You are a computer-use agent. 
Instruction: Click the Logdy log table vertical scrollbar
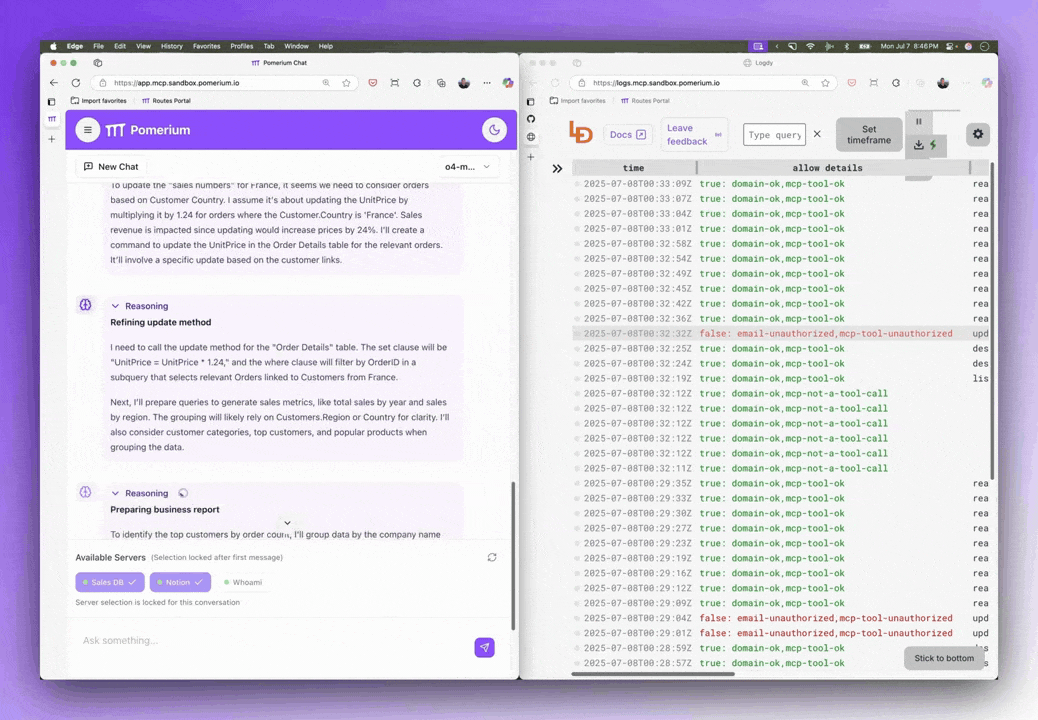[x=992, y=321]
